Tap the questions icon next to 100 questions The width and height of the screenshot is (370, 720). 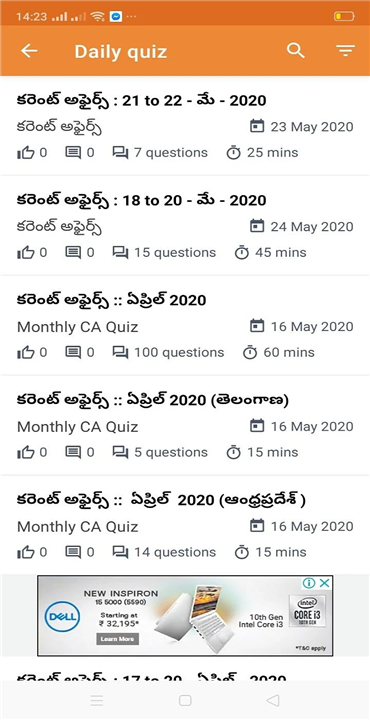point(120,353)
